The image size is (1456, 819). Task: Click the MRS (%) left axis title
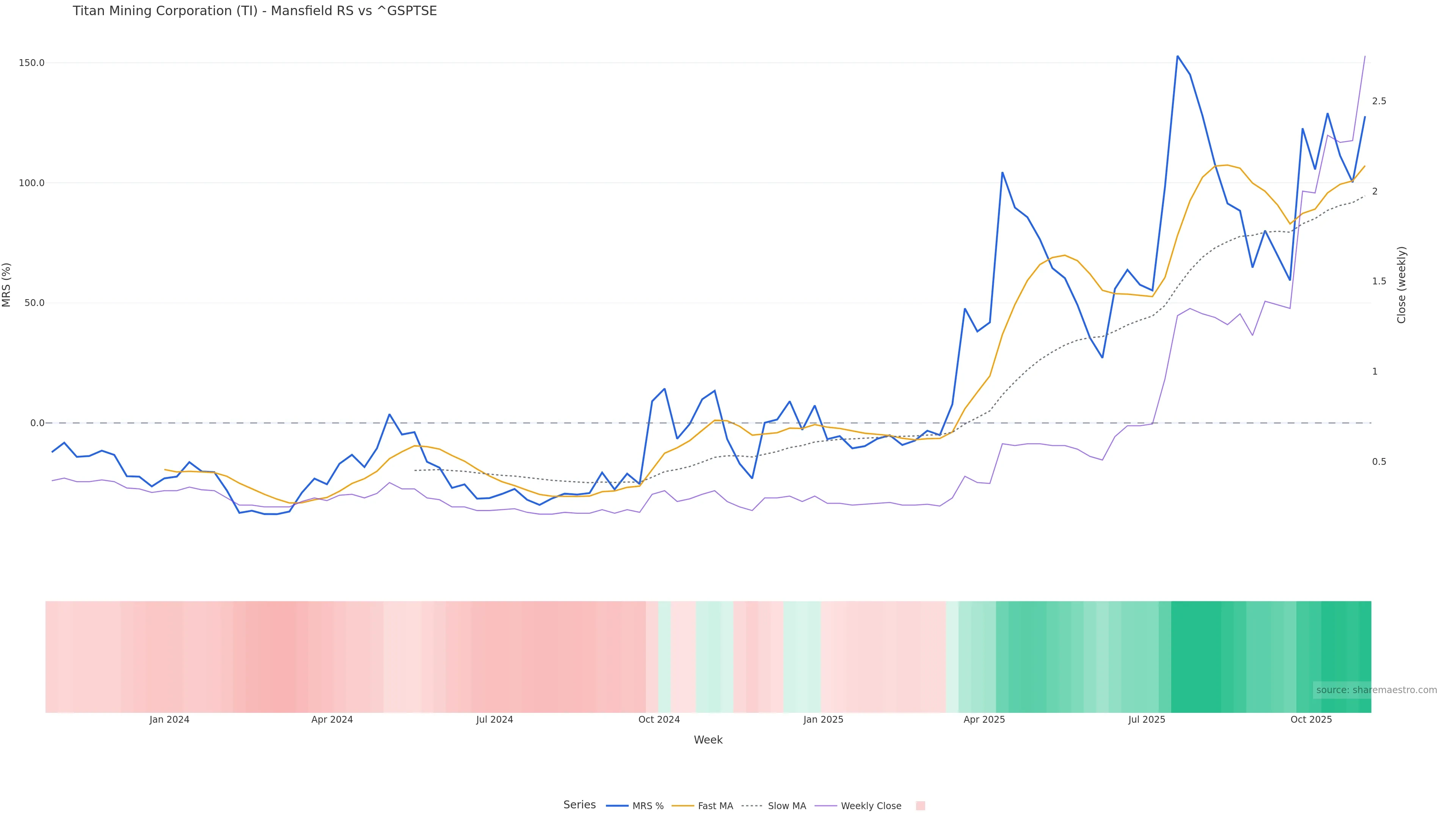pyautogui.click(x=7, y=285)
